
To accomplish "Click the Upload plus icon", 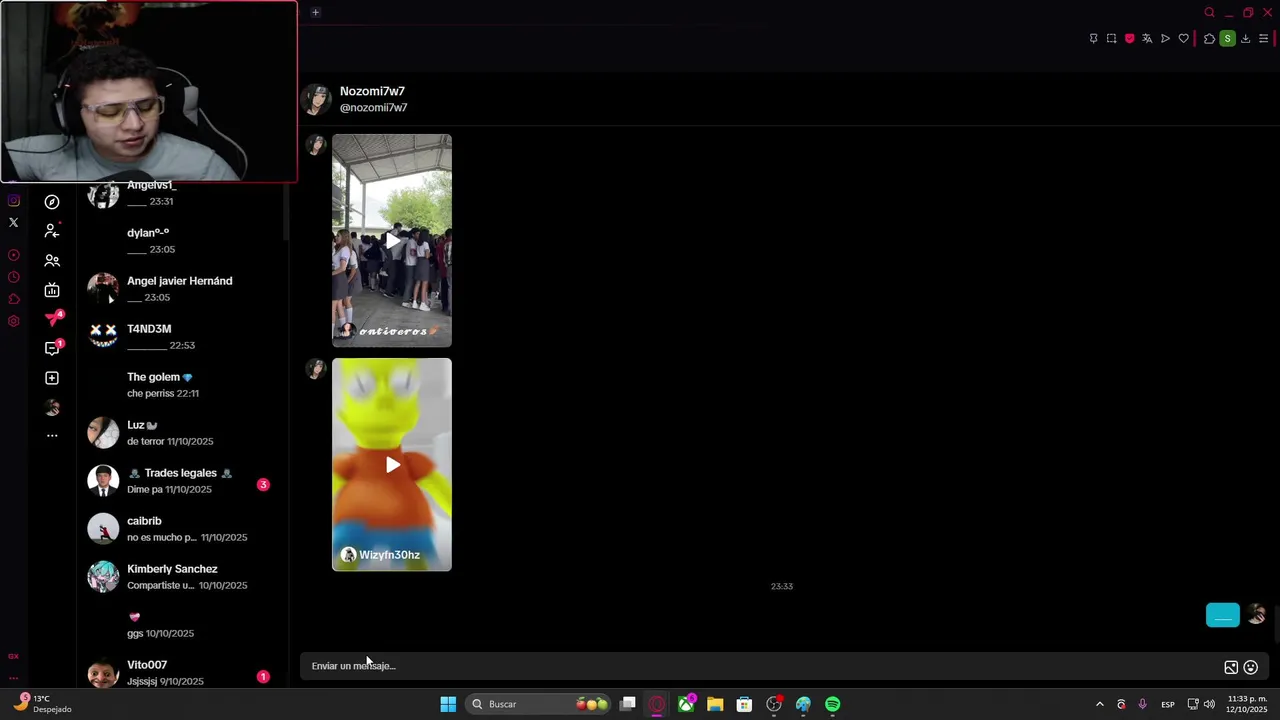I will pyautogui.click(x=52, y=378).
